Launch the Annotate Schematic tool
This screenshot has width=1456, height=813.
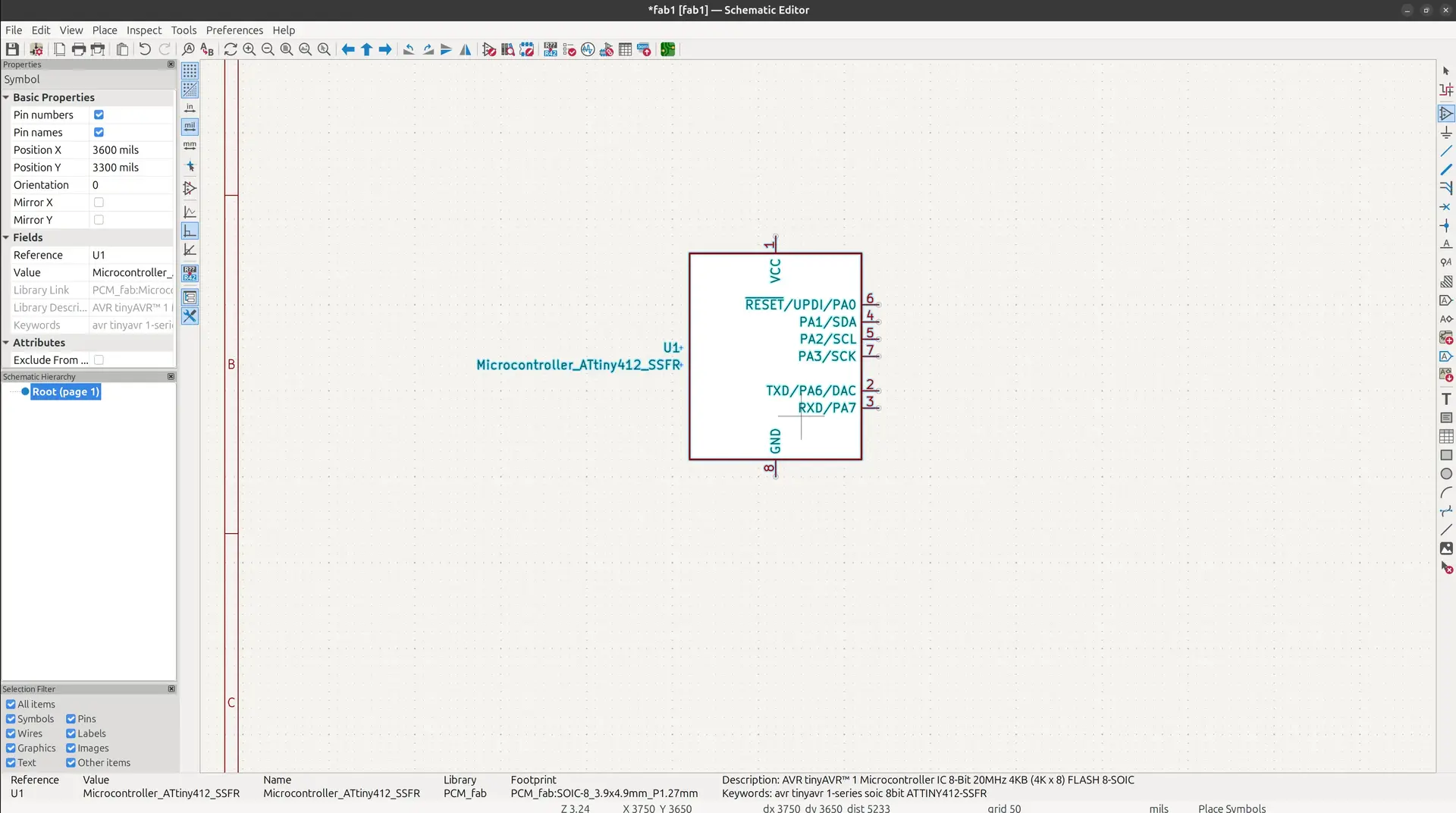[551, 49]
